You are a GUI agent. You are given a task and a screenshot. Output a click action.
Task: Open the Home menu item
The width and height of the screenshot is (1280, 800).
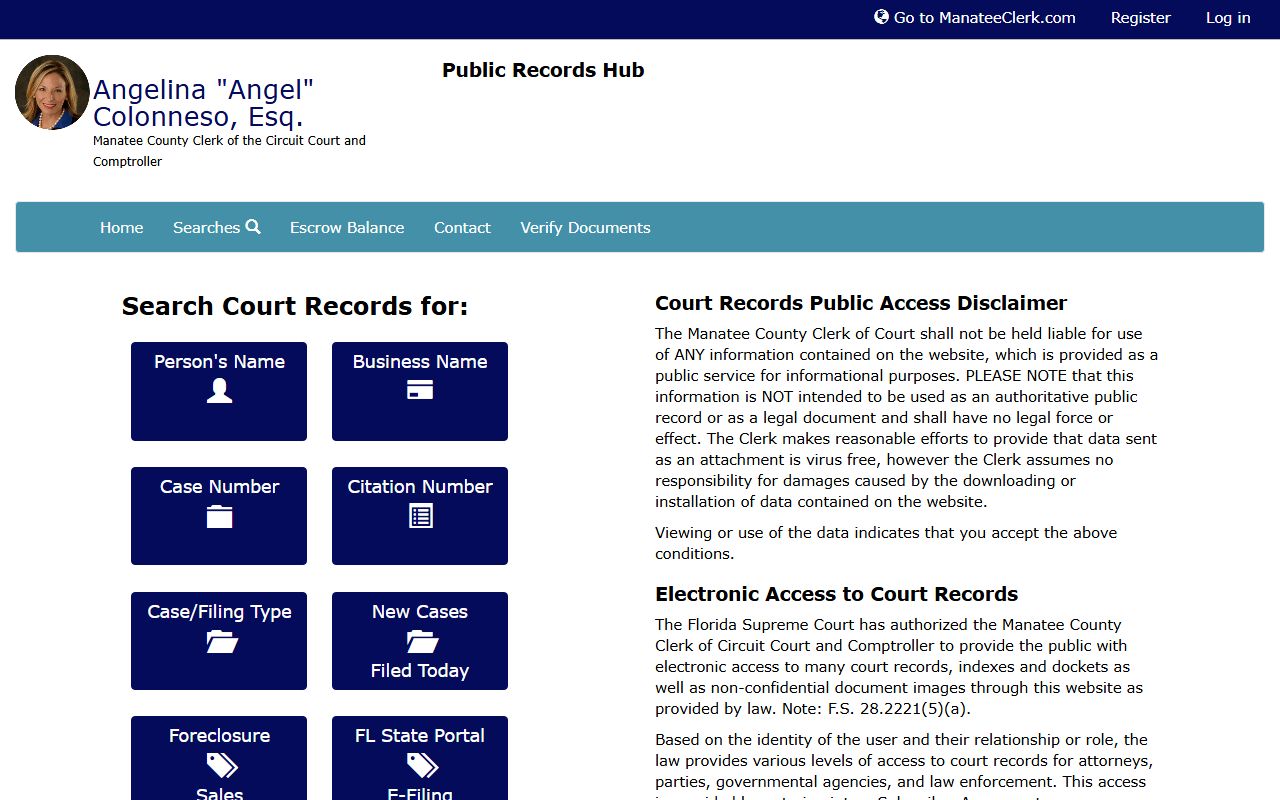[122, 228]
